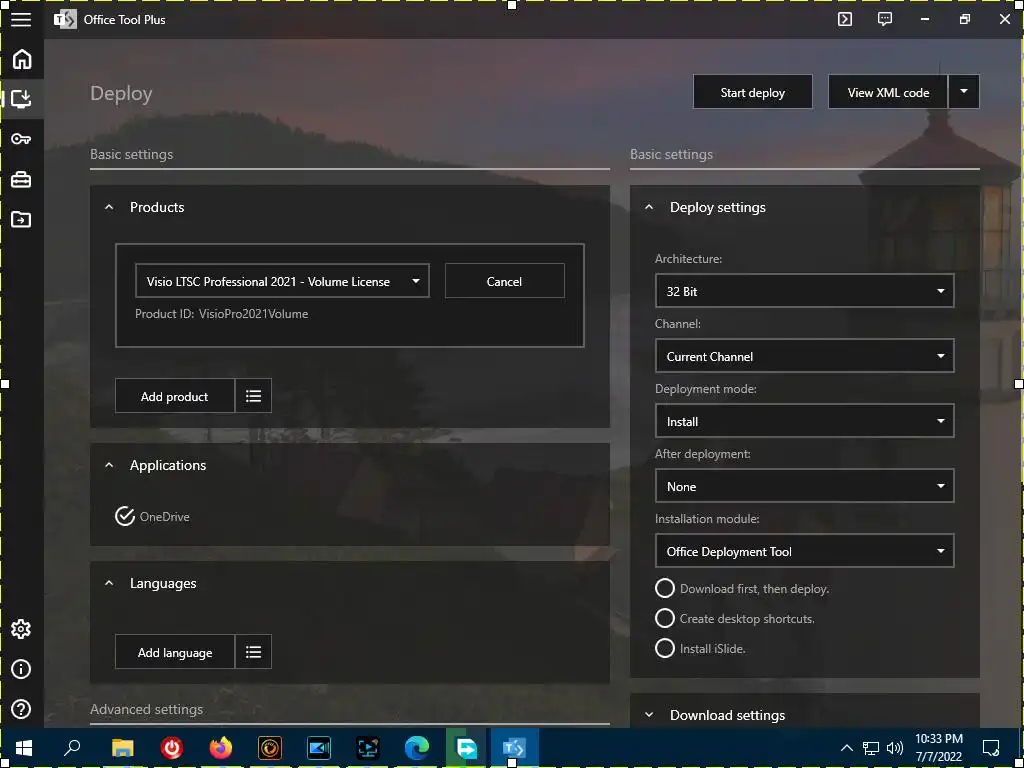Open the orange circular app in taskbar
The image size is (1024, 768).
(x=270, y=748)
